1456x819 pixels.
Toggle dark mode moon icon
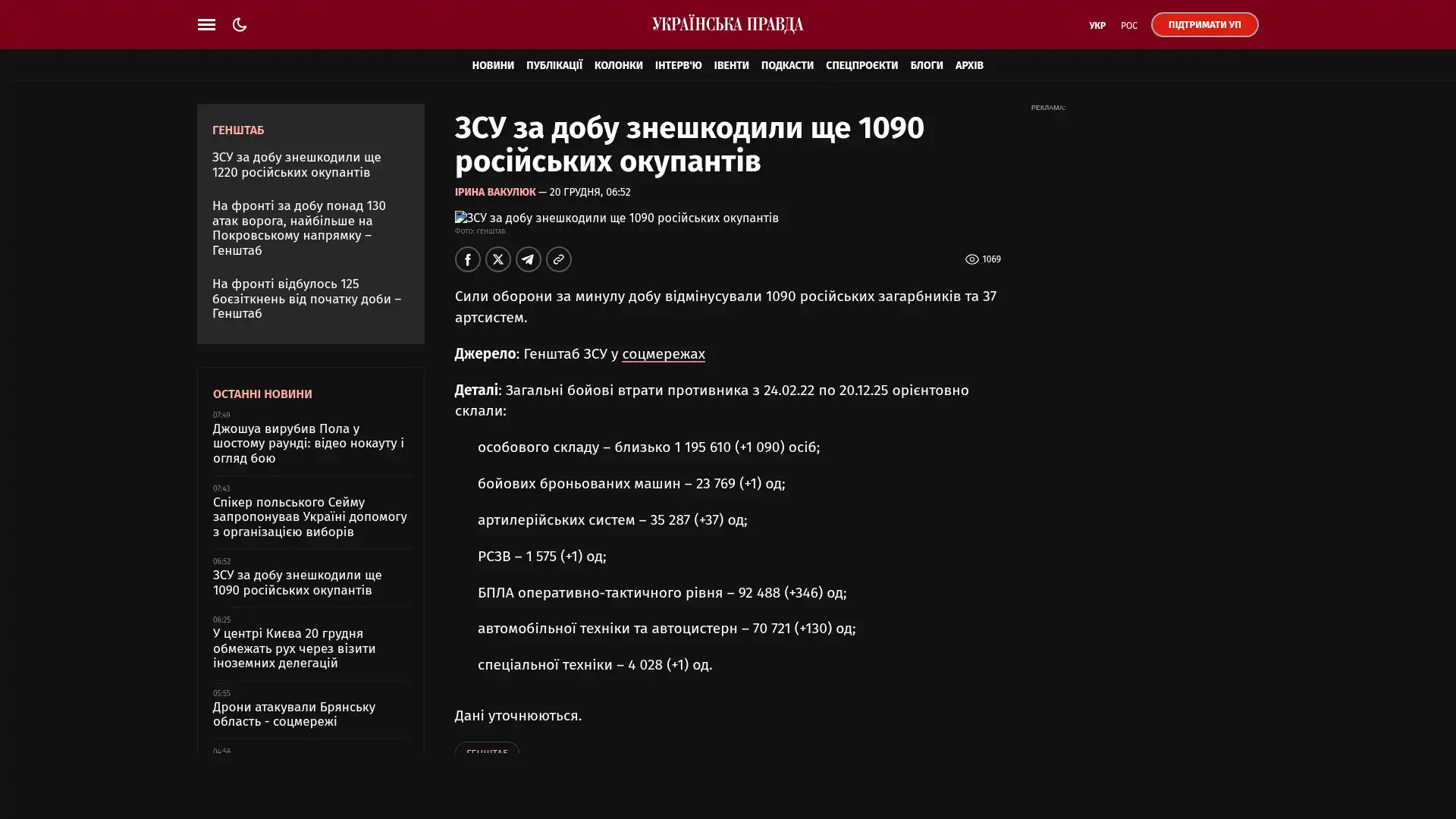[x=240, y=25]
